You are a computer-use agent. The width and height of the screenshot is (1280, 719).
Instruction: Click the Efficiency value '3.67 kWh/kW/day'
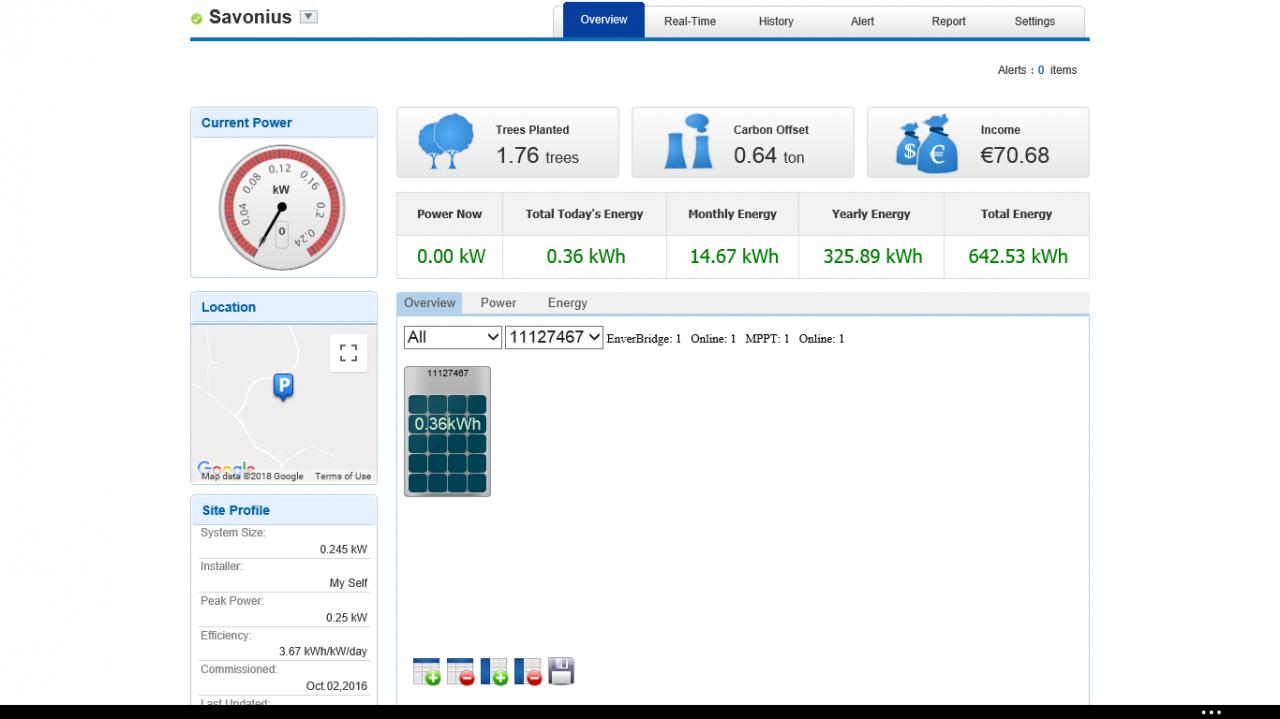[x=323, y=651]
